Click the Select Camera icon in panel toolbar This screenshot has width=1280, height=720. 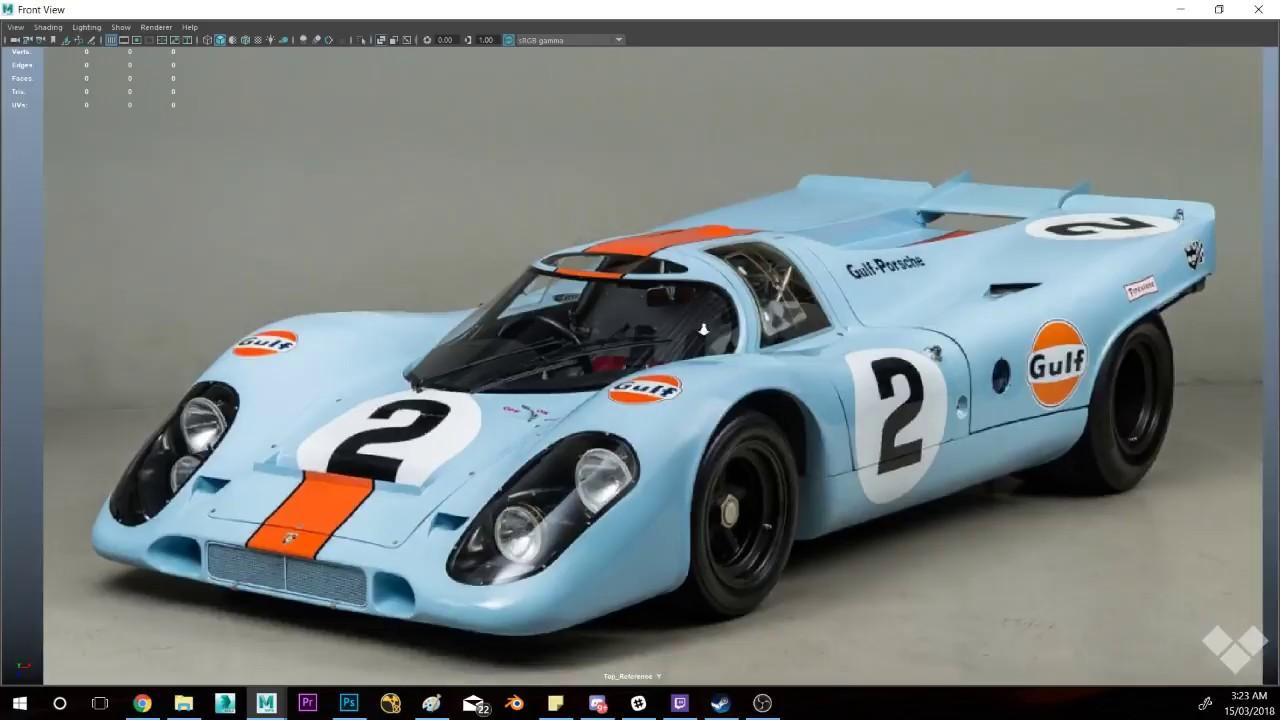15,40
